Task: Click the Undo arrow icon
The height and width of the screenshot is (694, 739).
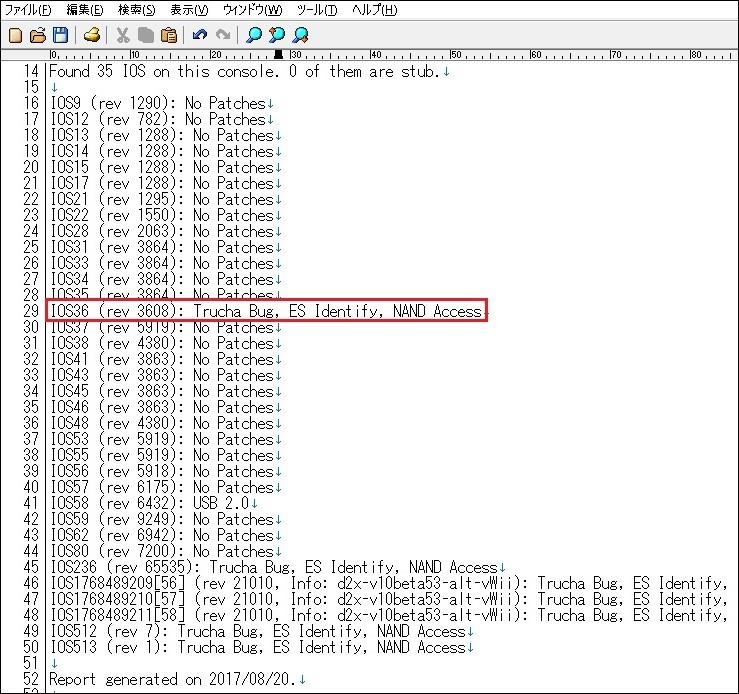Action: pyautogui.click(x=200, y=35)
